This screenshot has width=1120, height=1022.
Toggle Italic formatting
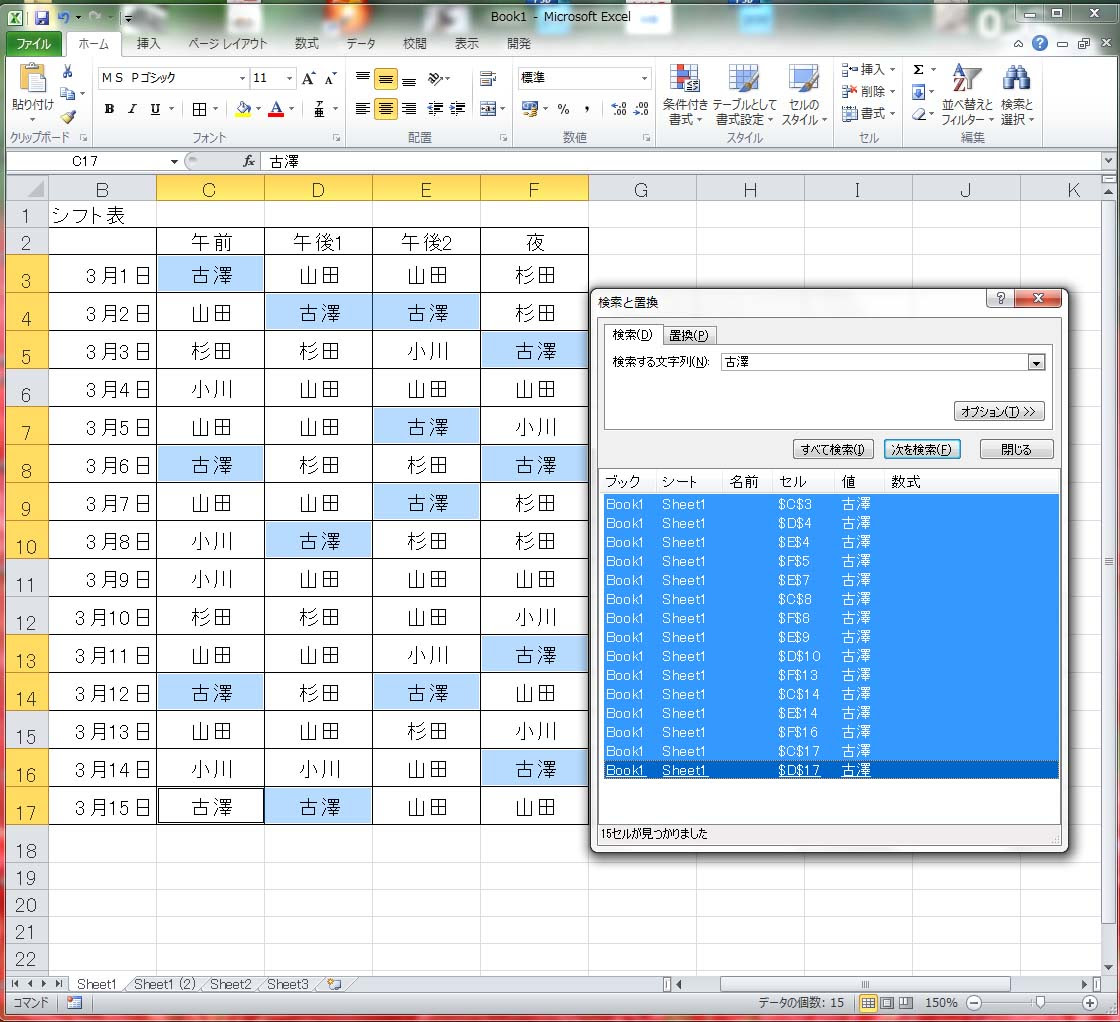coord(132,109)
